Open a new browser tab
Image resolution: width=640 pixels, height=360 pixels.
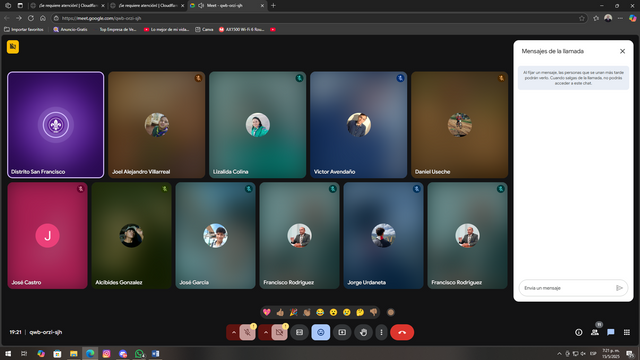(x=273, y=6)
